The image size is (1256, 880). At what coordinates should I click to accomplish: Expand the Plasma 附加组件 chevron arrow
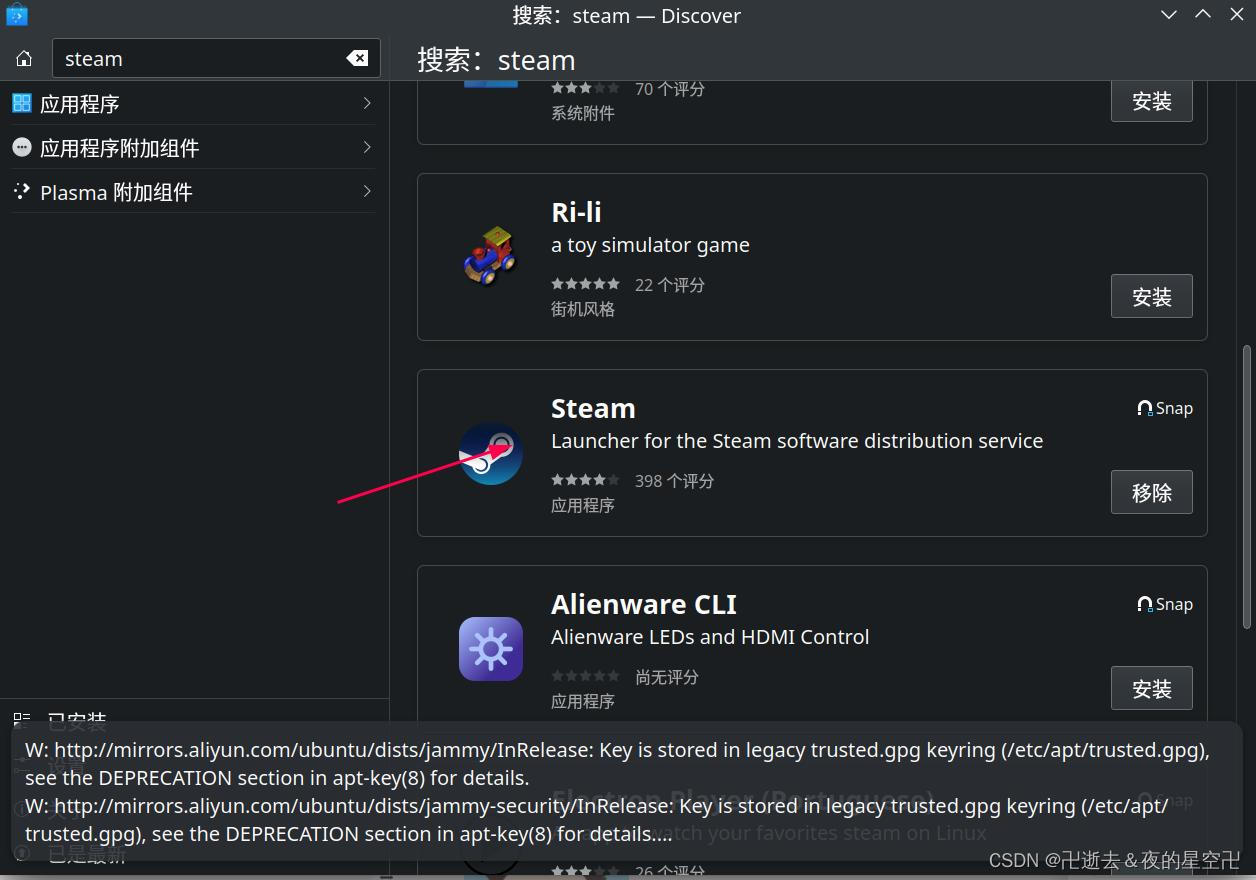(367, 191)
